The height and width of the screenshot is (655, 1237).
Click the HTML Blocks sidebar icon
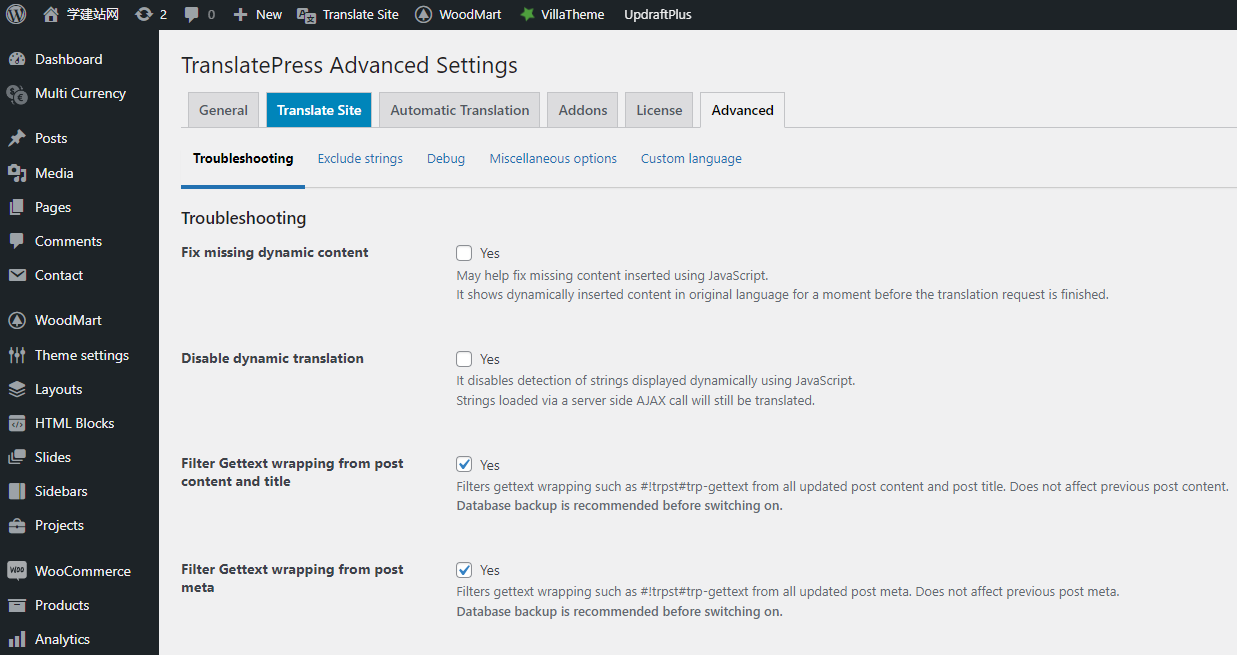tap(17, 423)
